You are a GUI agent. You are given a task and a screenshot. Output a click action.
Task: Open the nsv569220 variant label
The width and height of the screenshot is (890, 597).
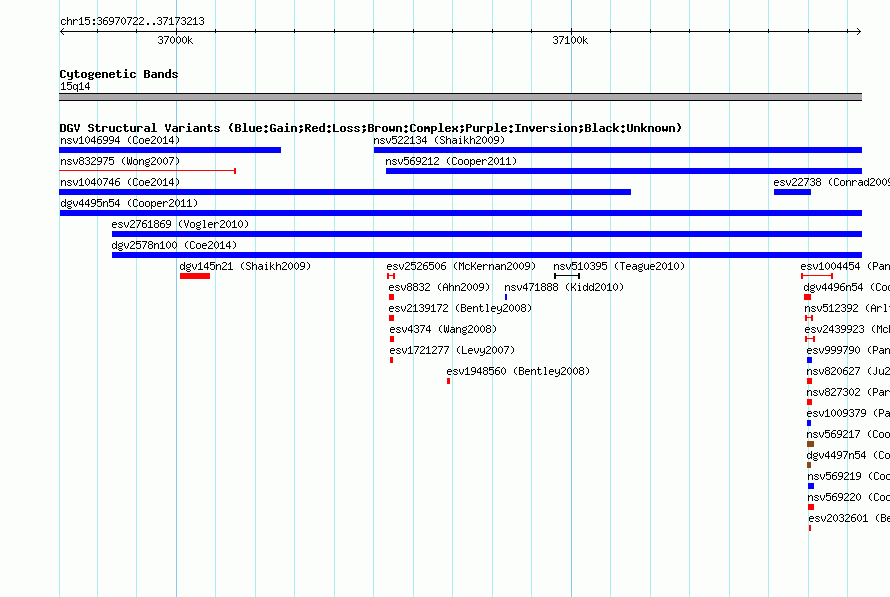pos(849,497)
